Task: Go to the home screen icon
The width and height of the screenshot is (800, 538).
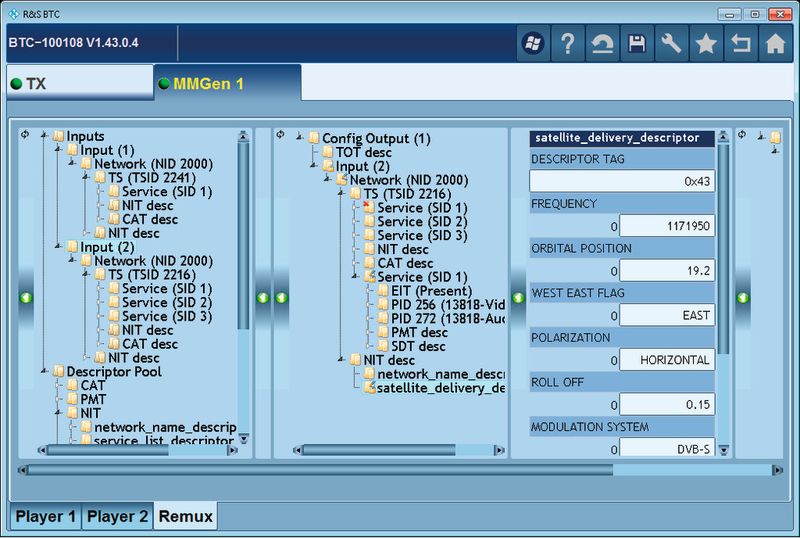Action: (776, 43)
